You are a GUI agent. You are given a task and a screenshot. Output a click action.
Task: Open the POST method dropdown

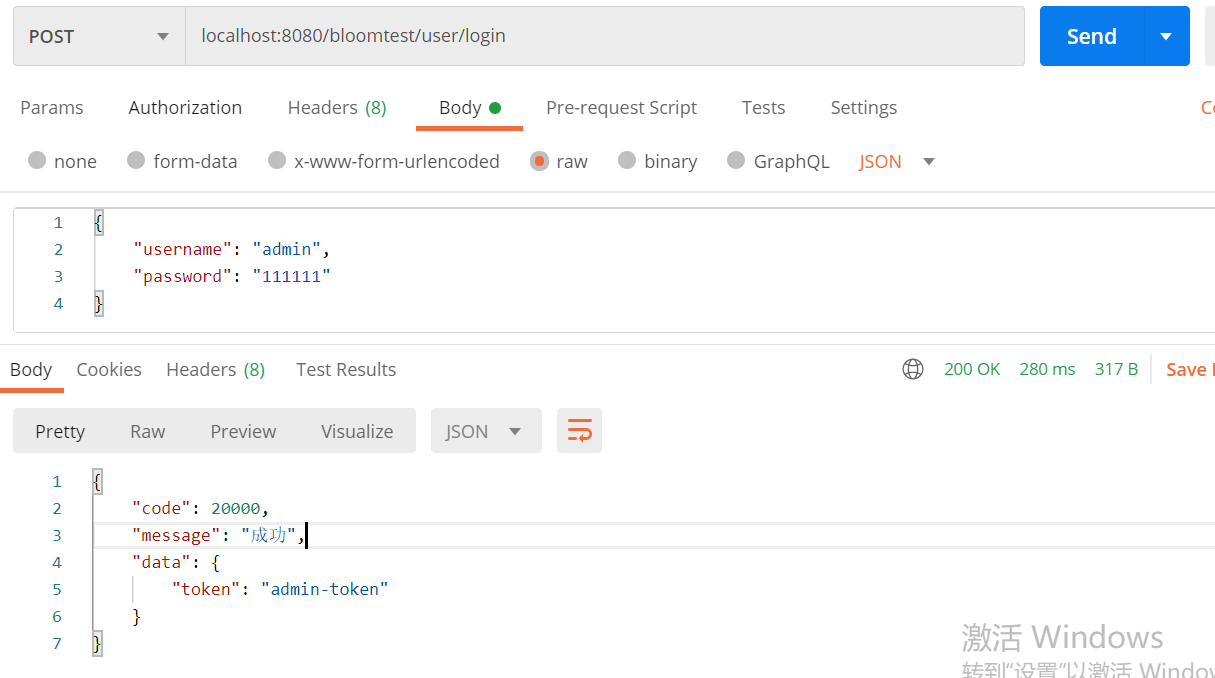click(x=98, y=36)
